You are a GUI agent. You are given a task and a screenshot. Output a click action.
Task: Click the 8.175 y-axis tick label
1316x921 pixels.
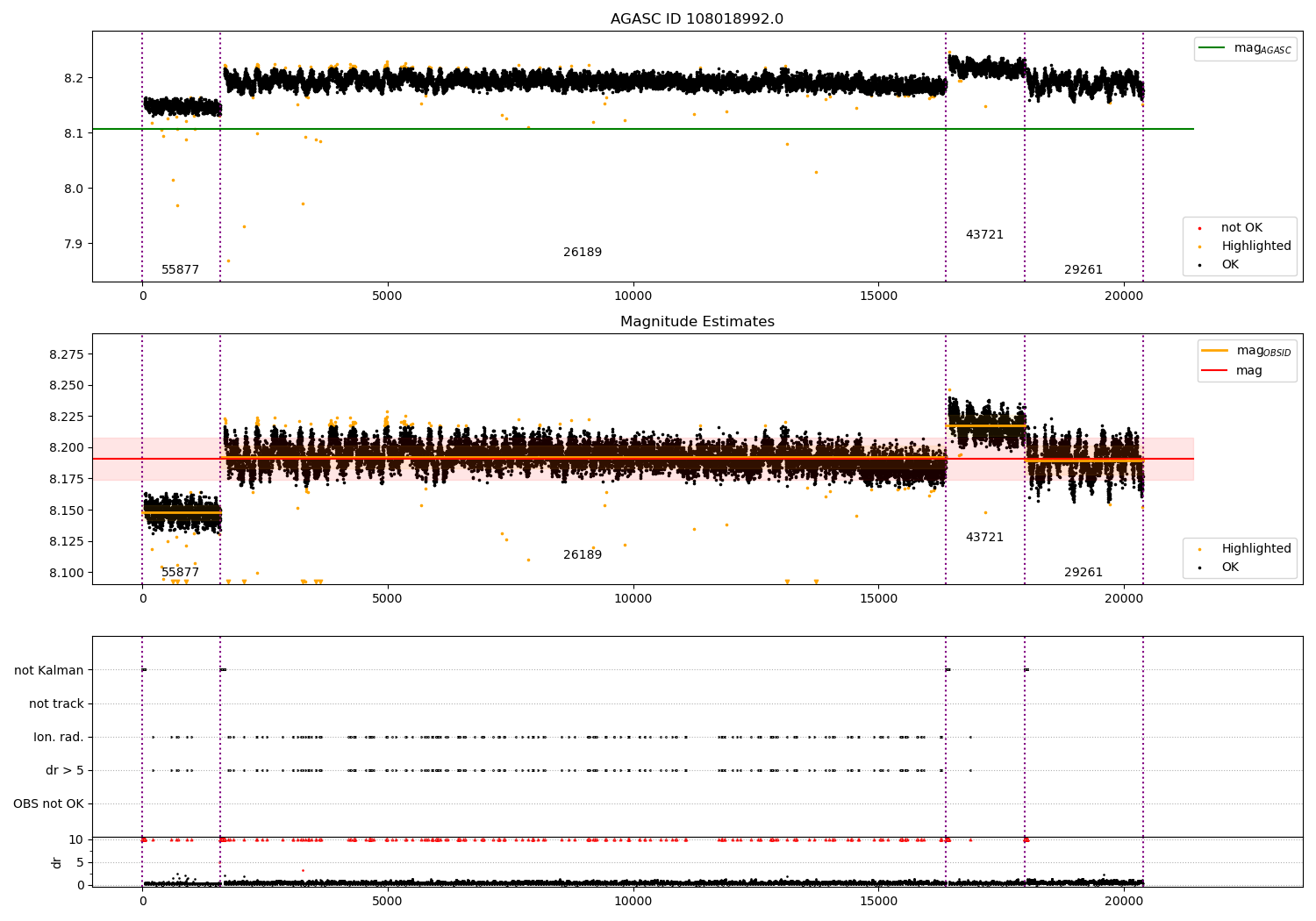click(66, 479)
